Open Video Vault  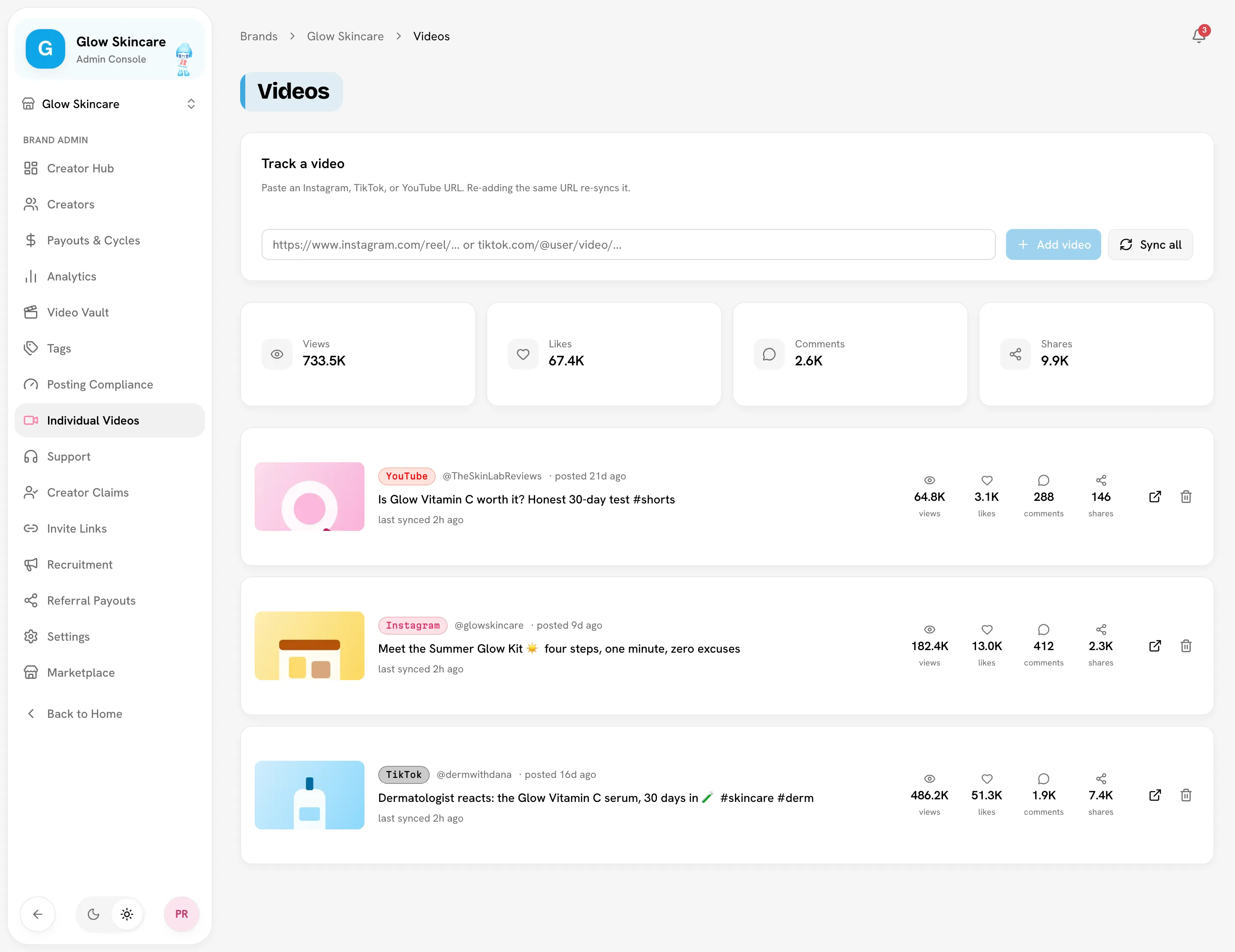(x=110, y=312)
